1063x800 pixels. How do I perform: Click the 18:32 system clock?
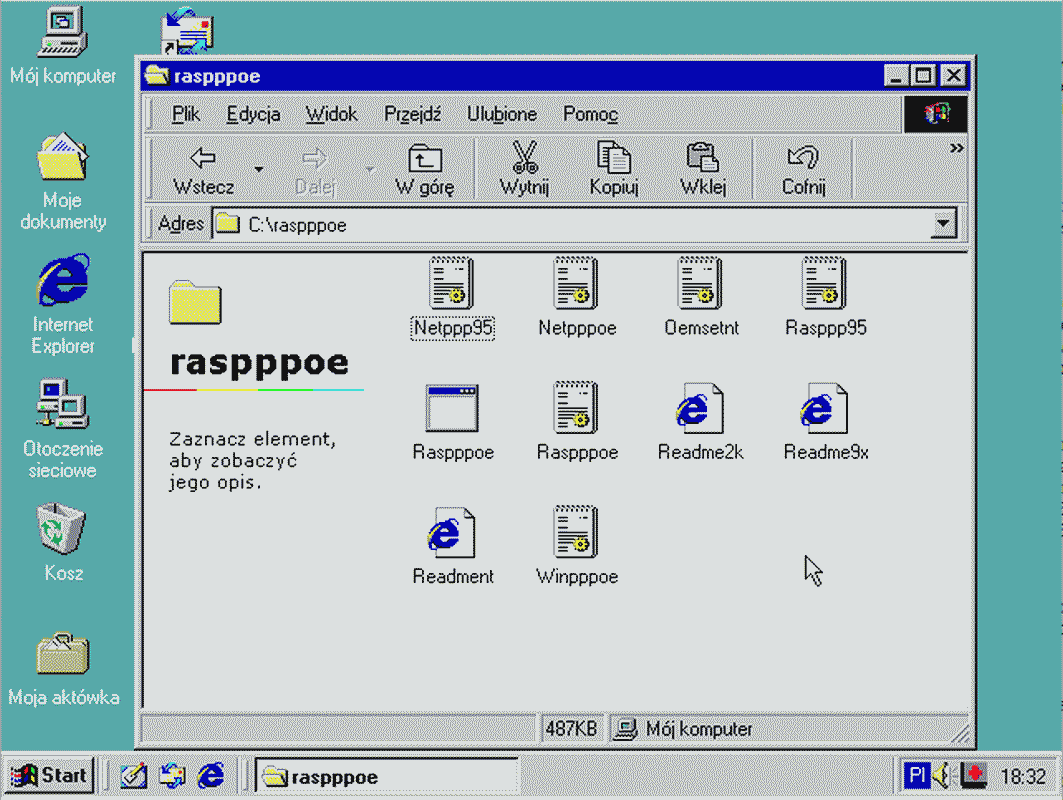coord(1023,776)
